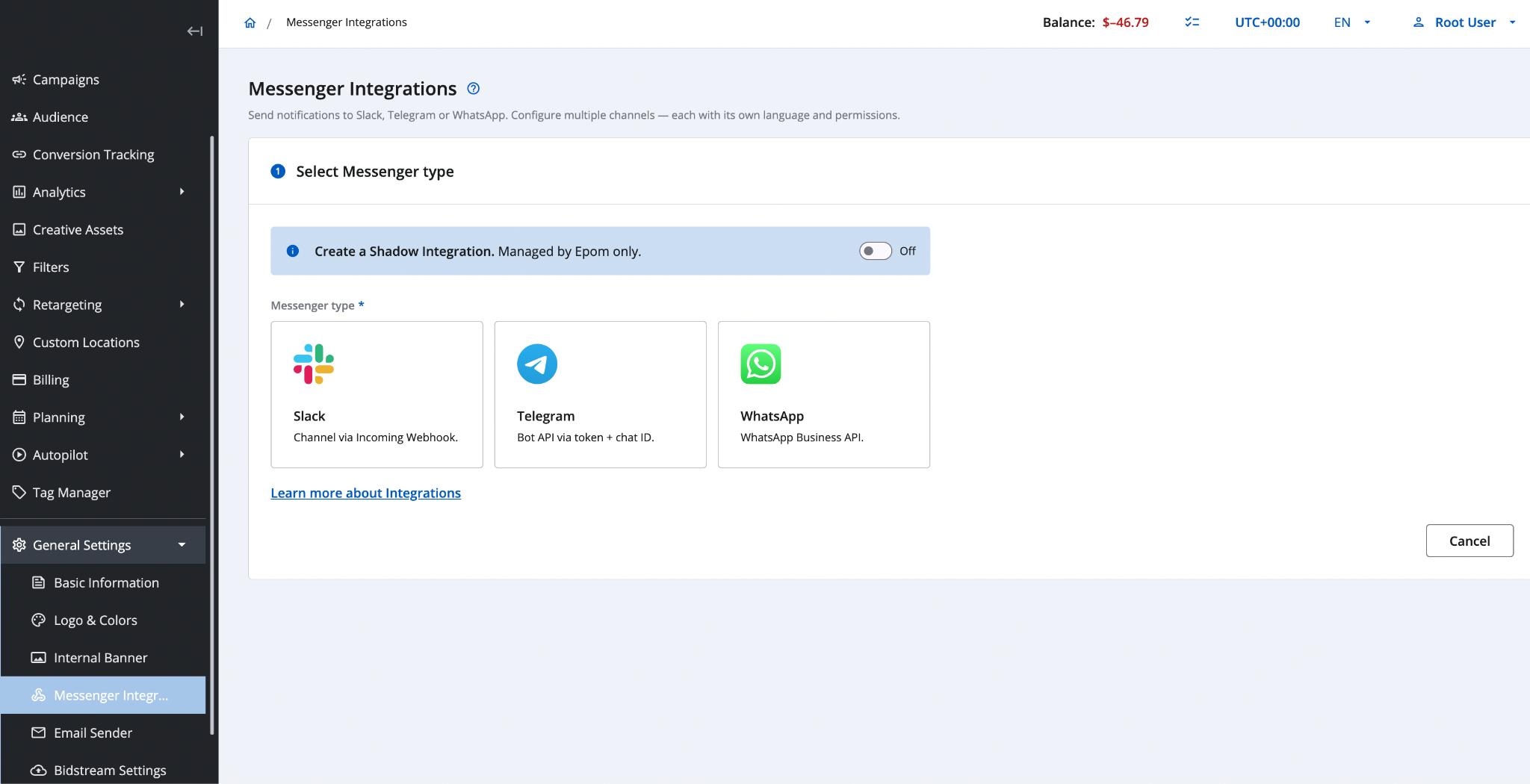The image size is (1530, 784).
Task: Click the Billing card icon
Action: click(19, 379)
